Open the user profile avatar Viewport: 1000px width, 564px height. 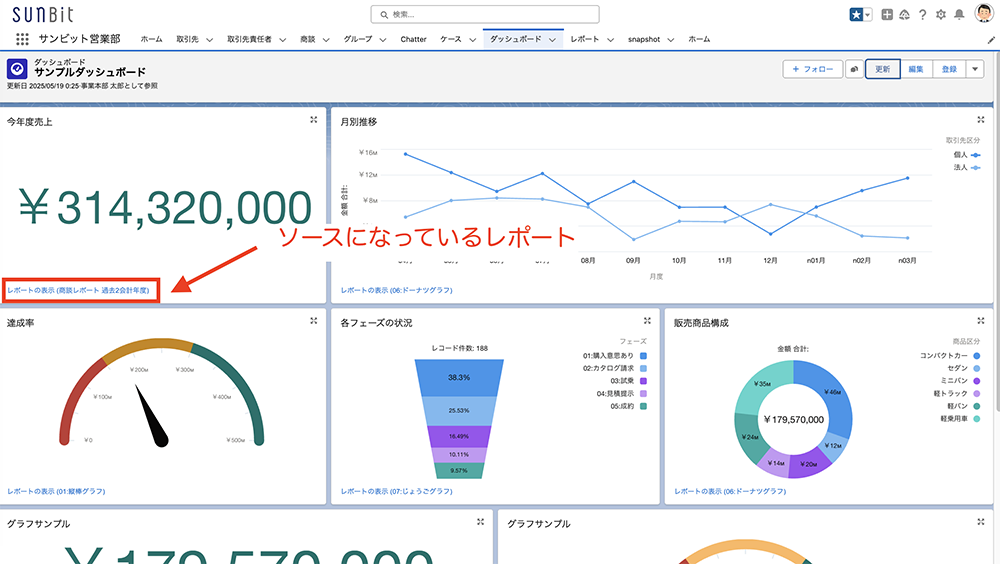coord(984,13)
